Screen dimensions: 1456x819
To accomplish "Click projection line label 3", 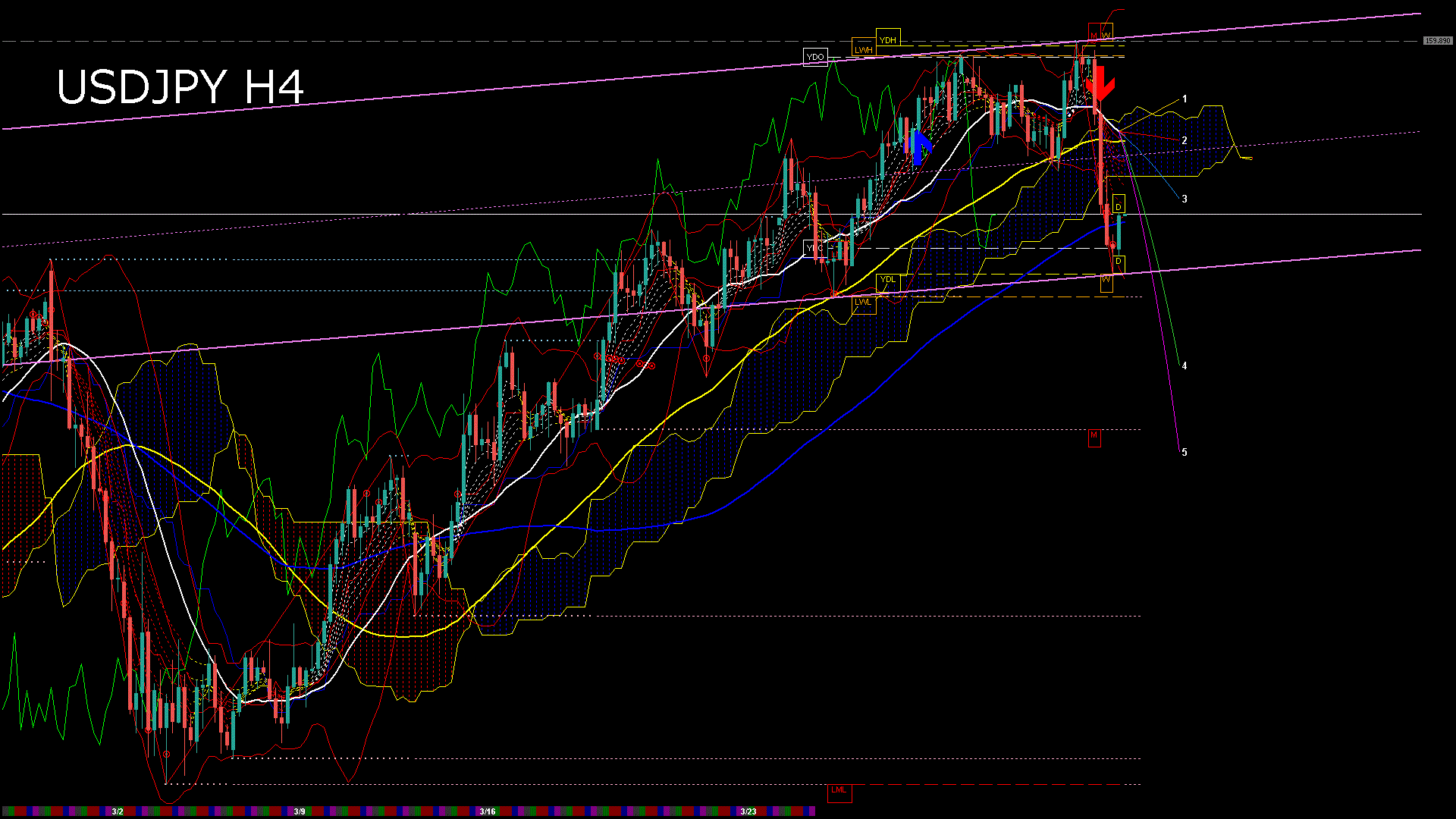I will click(1185, 199).
